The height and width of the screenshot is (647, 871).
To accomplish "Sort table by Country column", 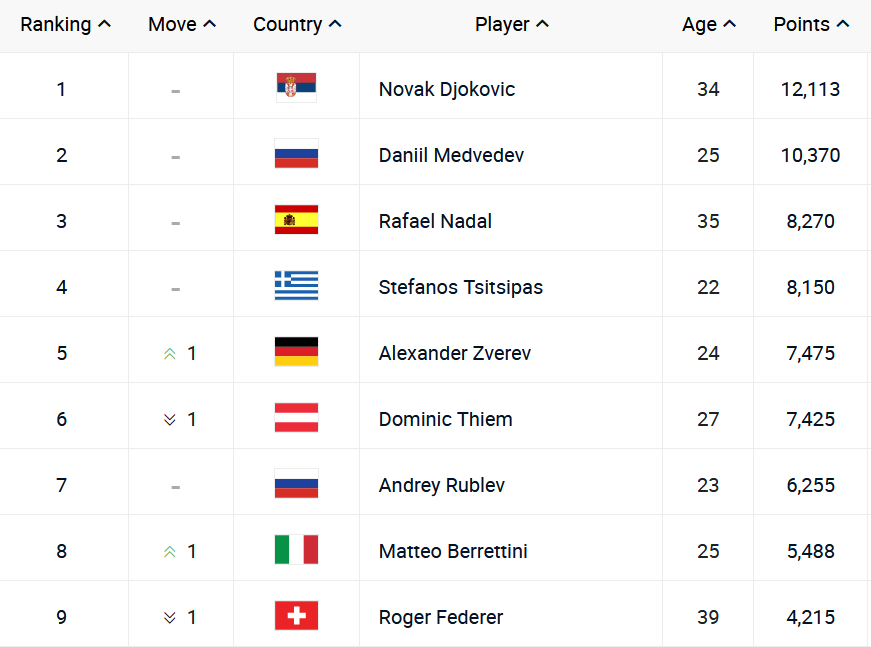I will click(297, 24).
